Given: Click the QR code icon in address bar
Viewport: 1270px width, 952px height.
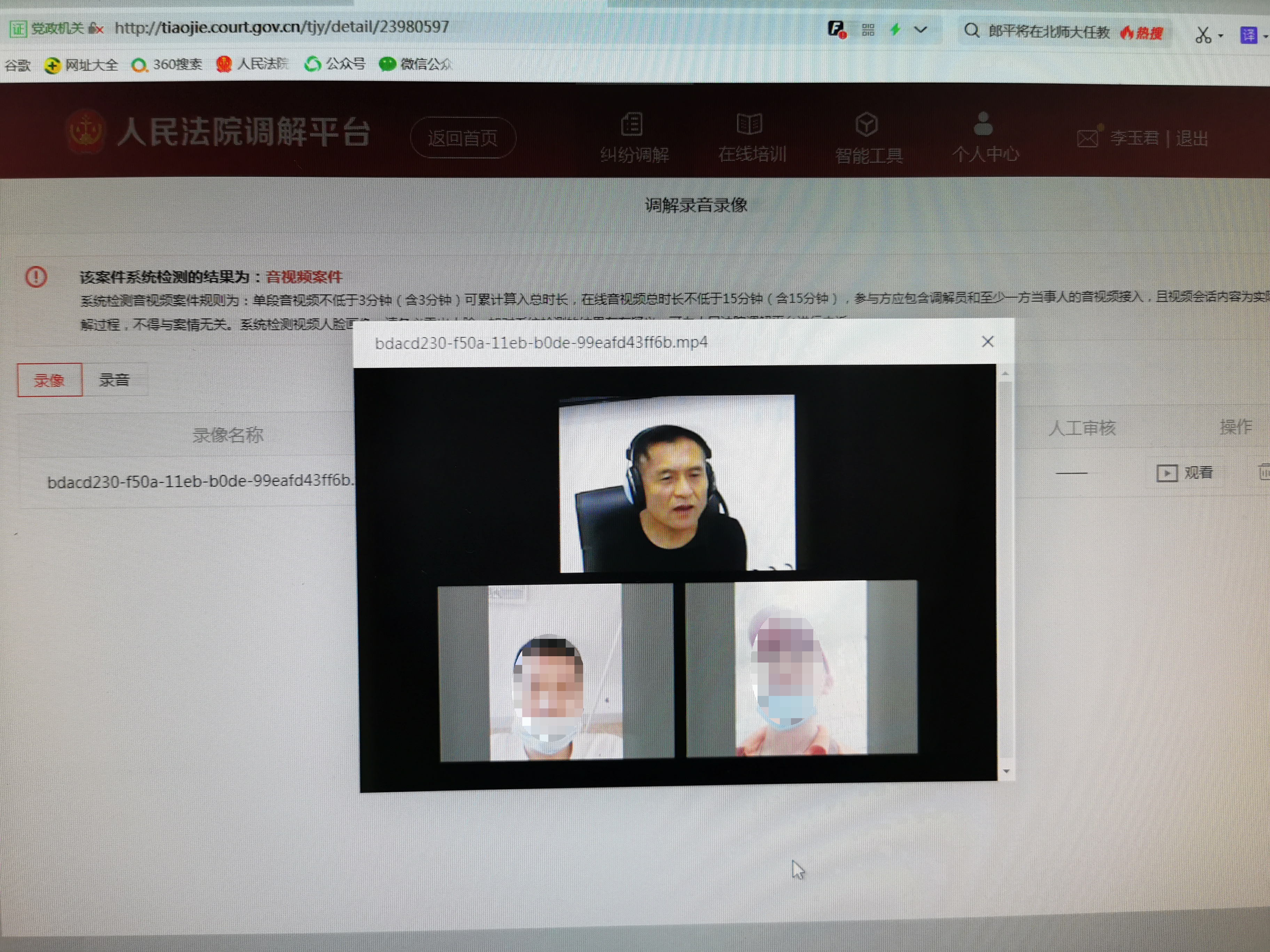Looking at the screenshot, I should [x=868, y=30].
